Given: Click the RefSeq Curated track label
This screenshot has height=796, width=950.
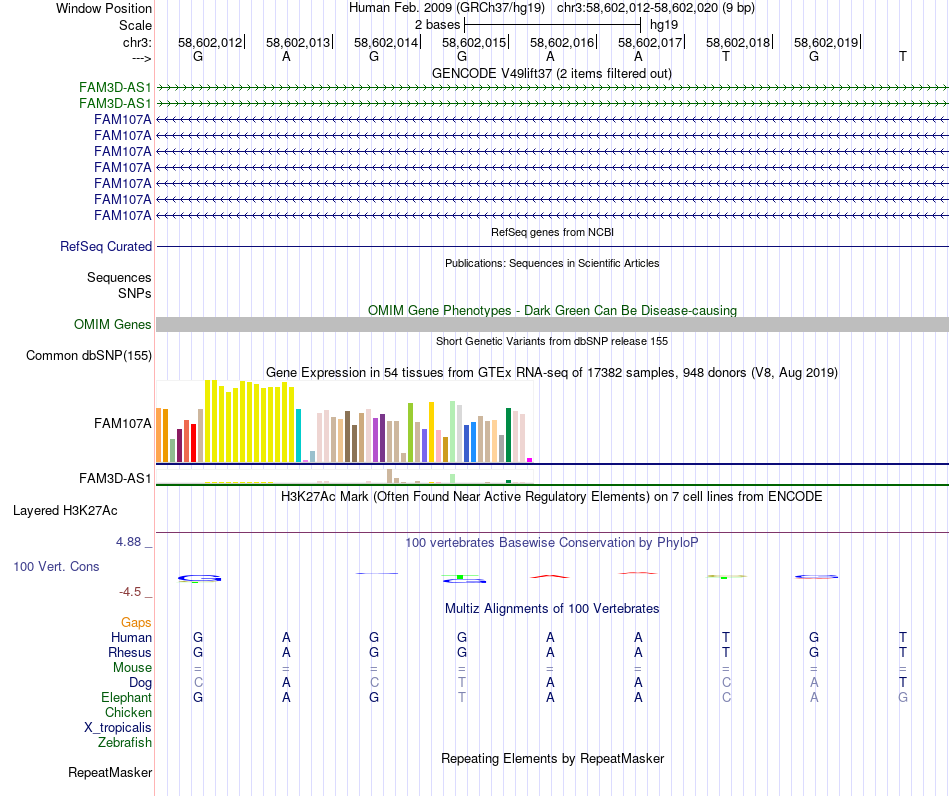Looking at the screenshot, I should pos(105,247).
